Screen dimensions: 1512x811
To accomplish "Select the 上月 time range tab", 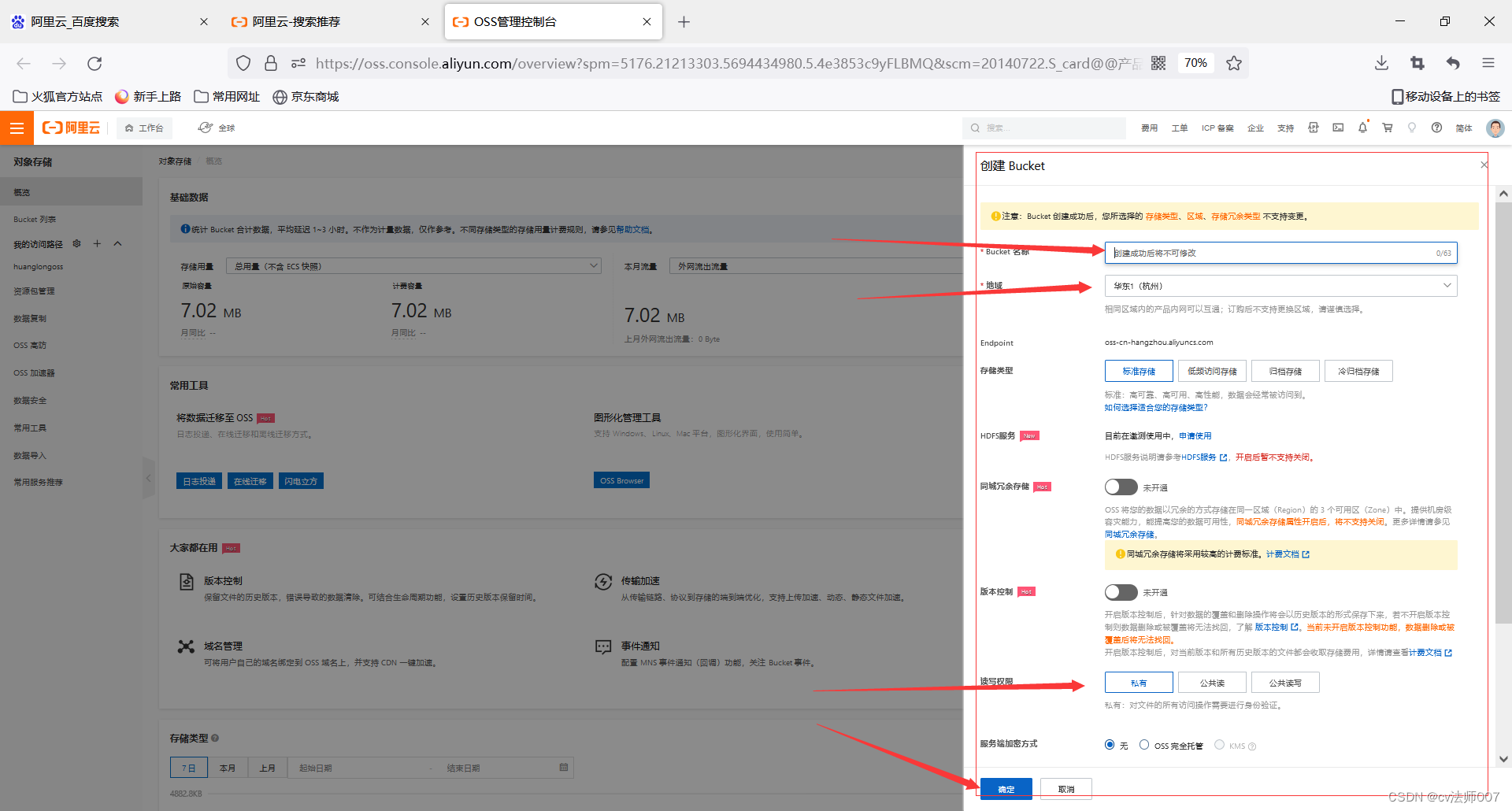I will pyautogui.click(x=268, y=768).
